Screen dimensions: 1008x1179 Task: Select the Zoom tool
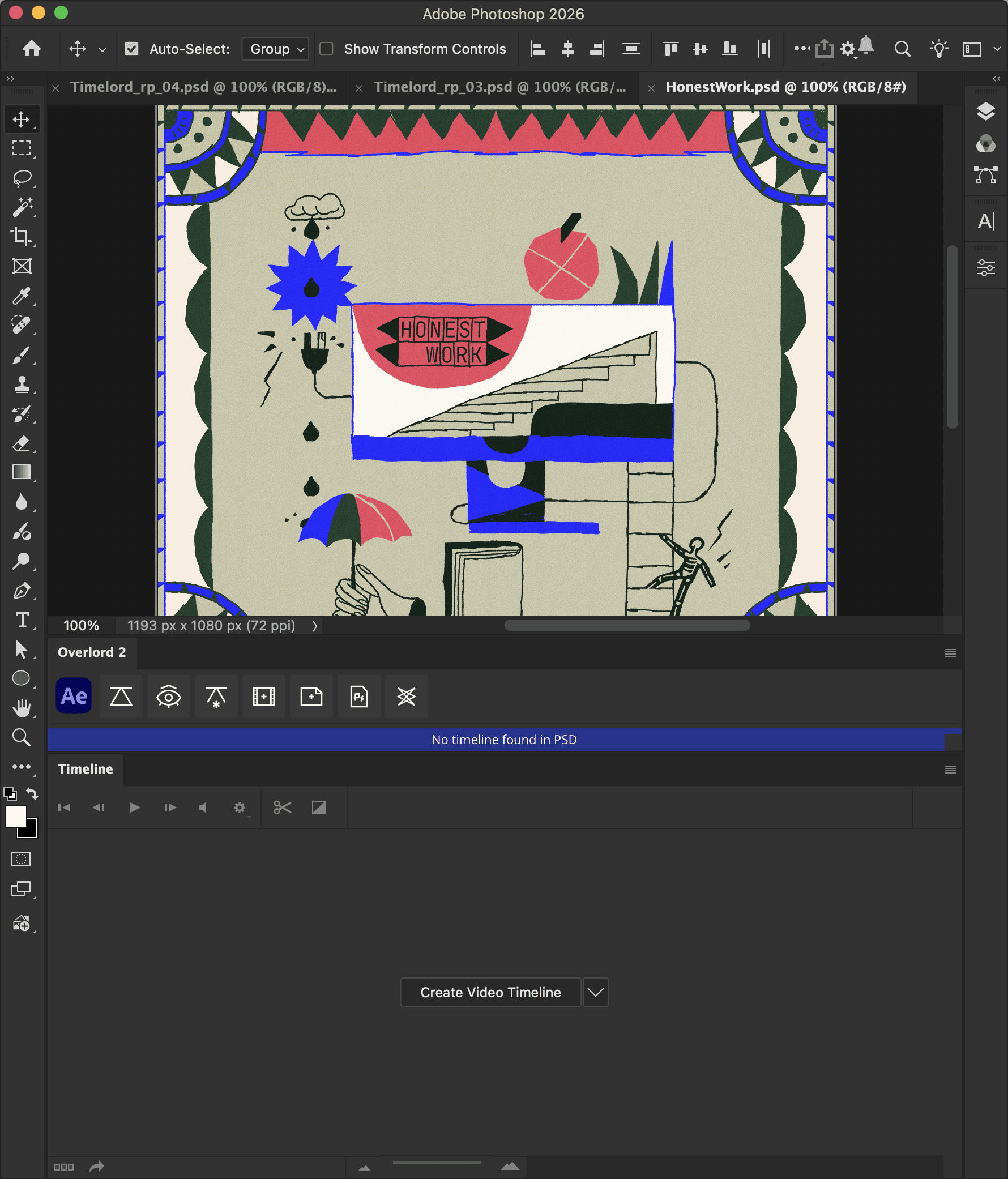(22, 737)
